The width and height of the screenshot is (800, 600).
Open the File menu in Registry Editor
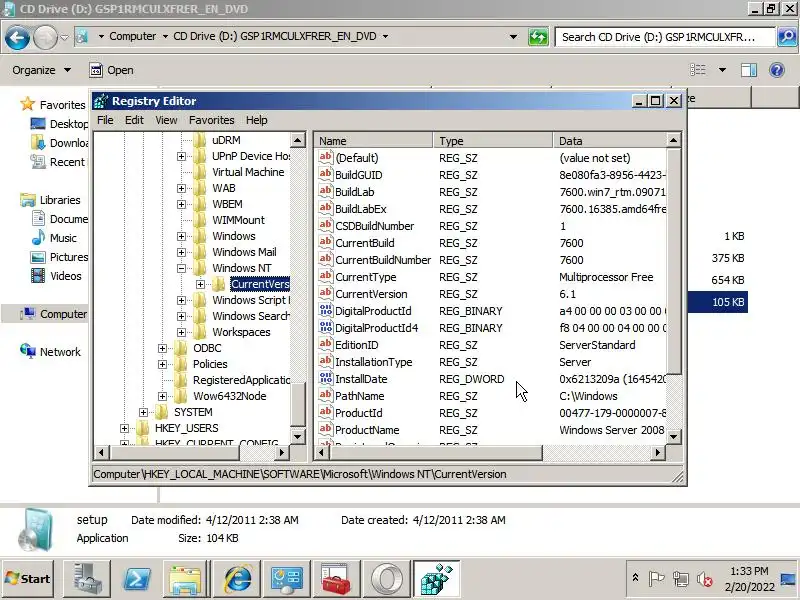click(x=105, y=120)
